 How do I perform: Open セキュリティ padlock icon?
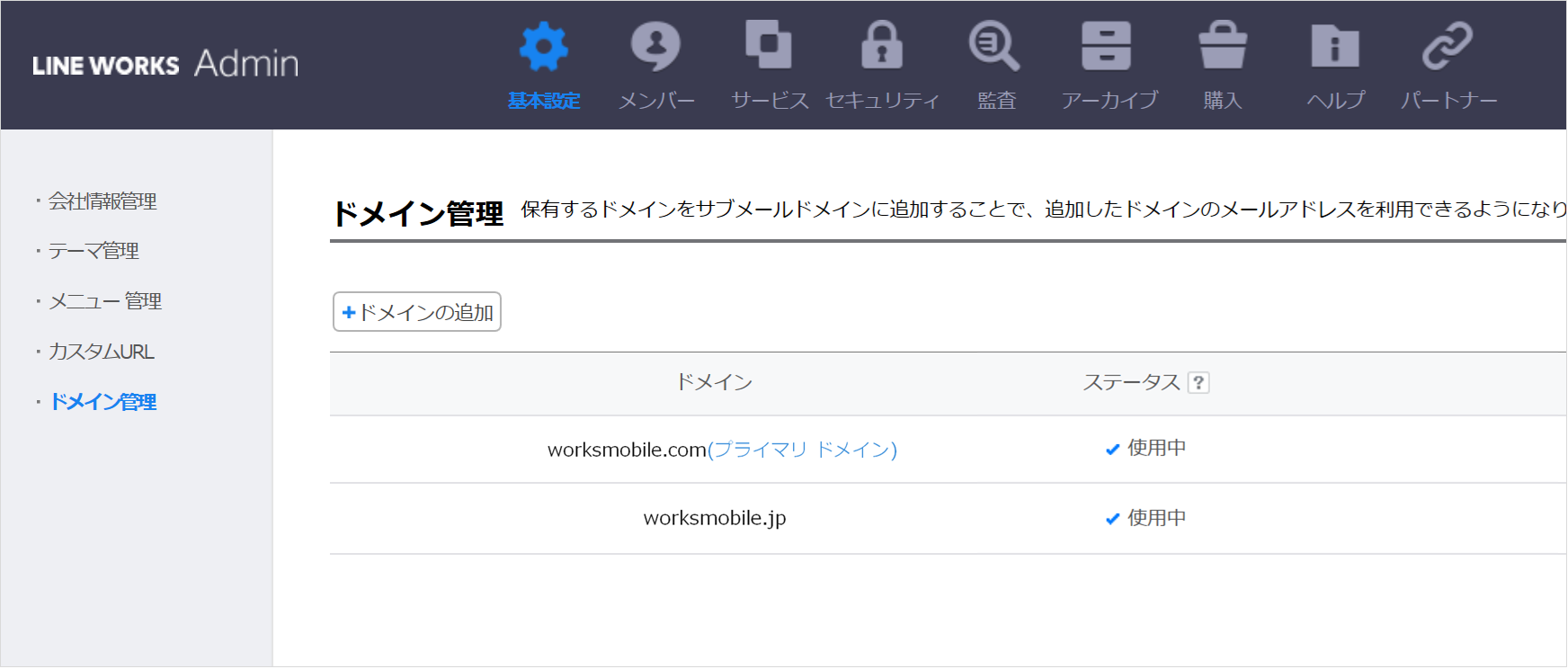[882, 46]
